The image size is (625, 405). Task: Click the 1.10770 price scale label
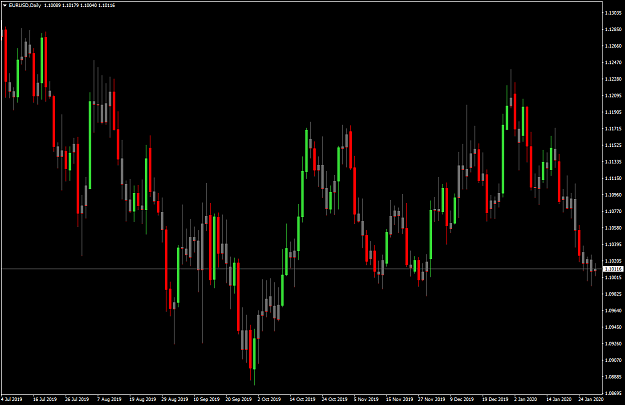coord(613,211)
